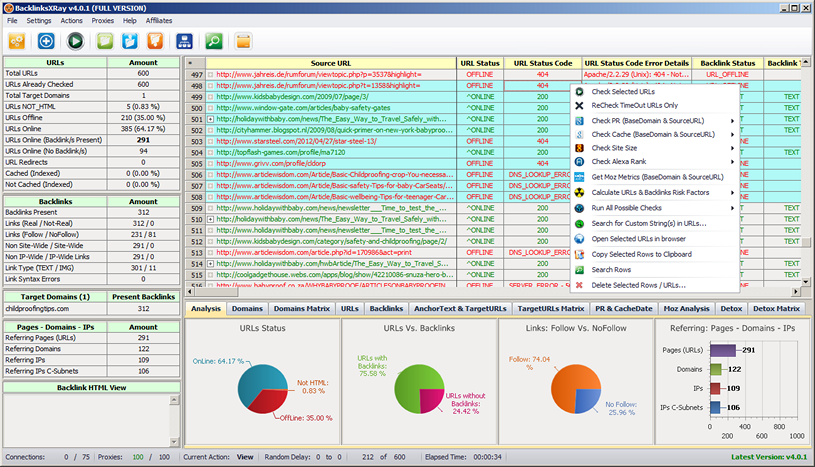This screenshot has height=467, width=815.
Task: Tick checkbox for row 503 starsteel.com URL
Action: (211, 141)
